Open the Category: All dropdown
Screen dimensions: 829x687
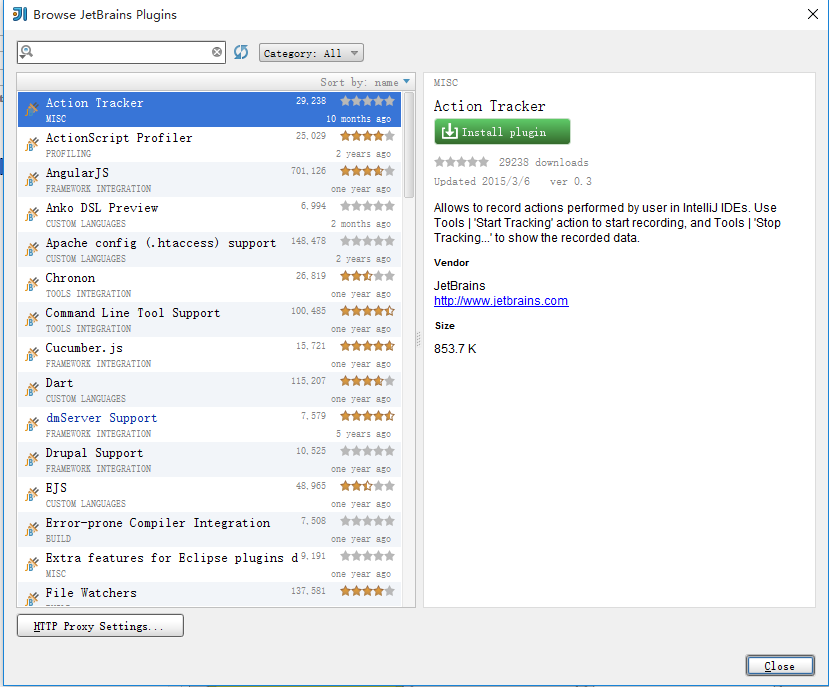tap(311, 53)
